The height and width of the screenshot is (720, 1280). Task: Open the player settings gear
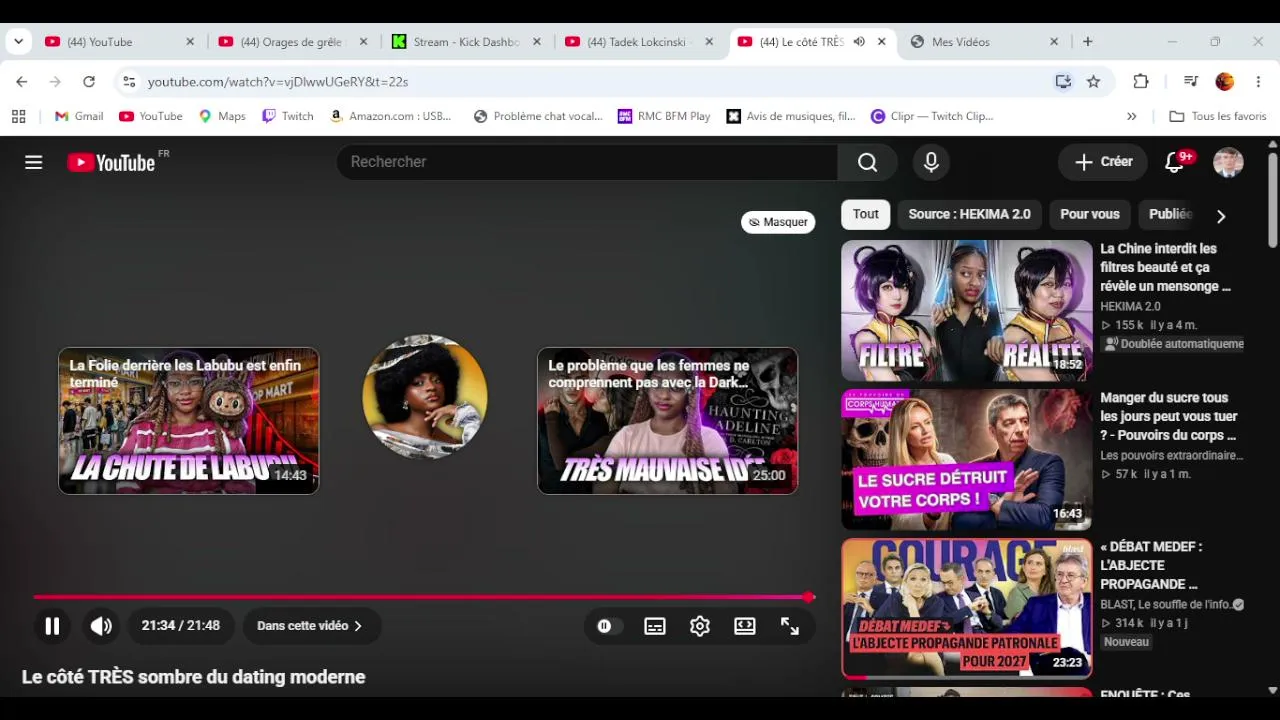[700, 626]
